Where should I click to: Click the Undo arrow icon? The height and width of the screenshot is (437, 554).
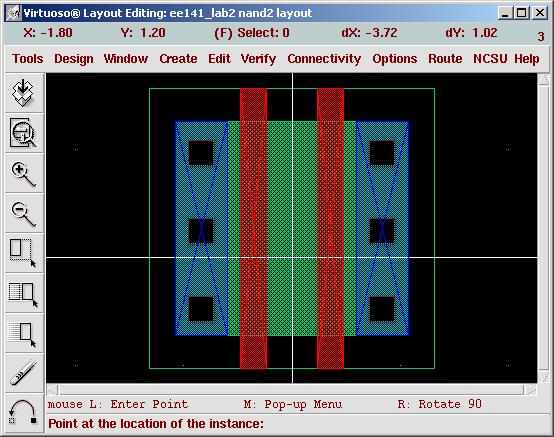(x=23, y=412)
